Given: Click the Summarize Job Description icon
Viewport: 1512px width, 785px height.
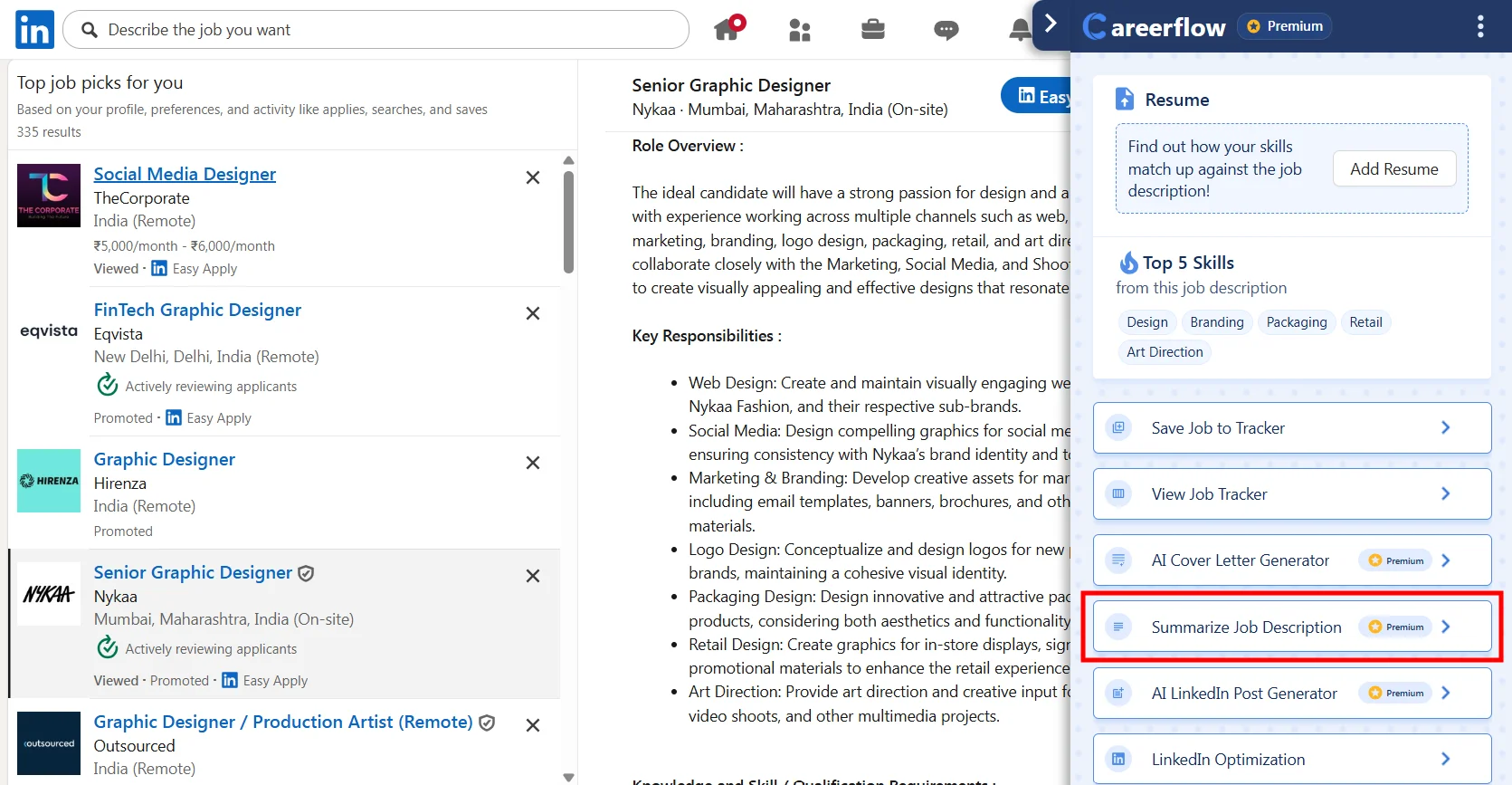Looking at the screenshot, I should pos(1118,627).
